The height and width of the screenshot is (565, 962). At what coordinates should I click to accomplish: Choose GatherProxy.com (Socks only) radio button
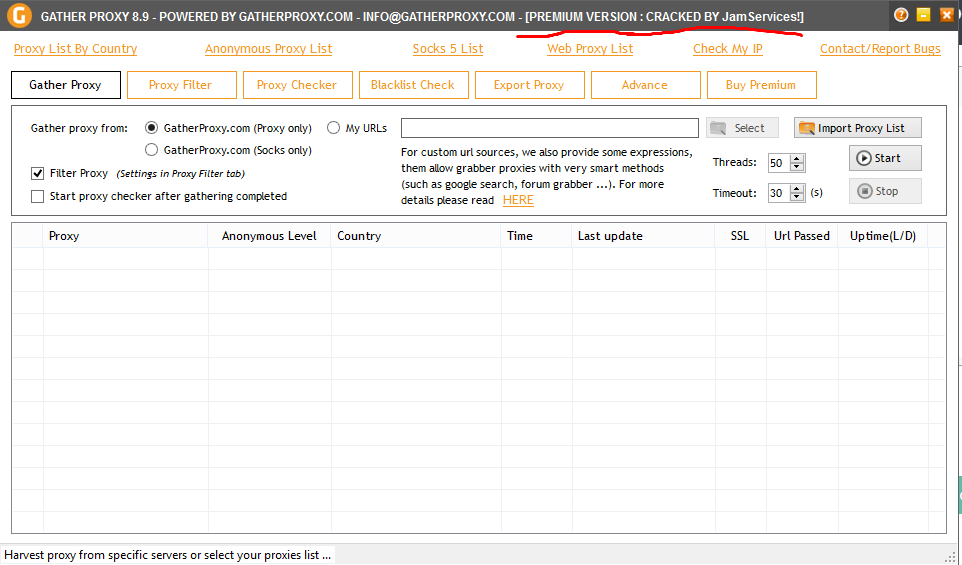pyautogui.click(x=152, y=150)
